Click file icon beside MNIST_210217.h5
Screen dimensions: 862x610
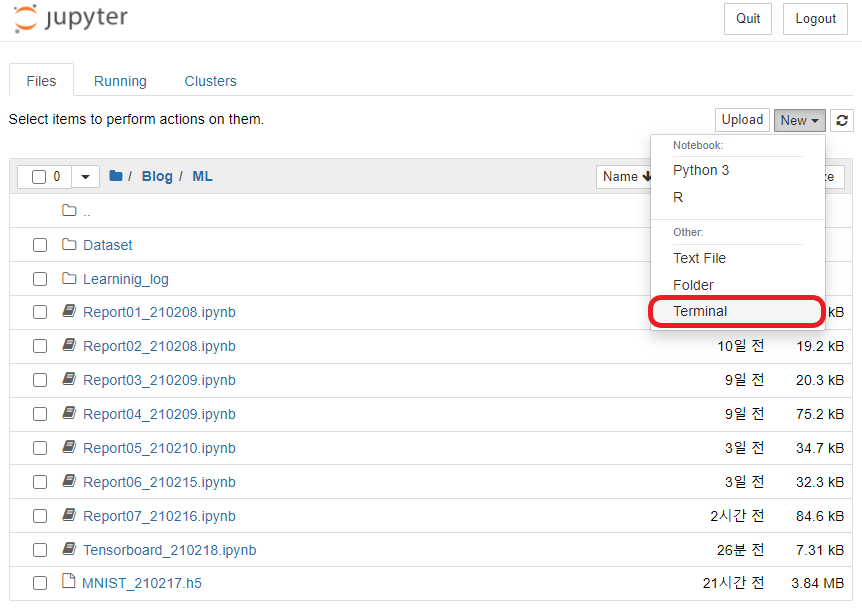coord(69,581)
